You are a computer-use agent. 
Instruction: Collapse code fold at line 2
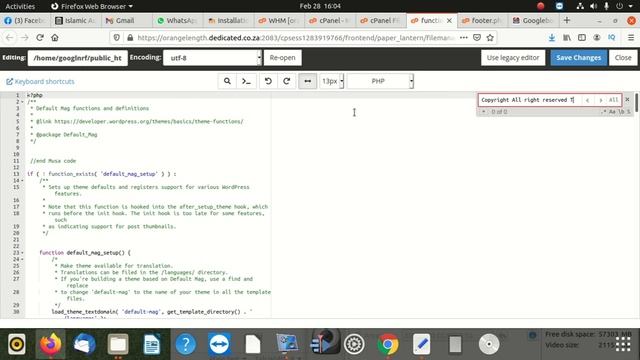(x=22, y=102)
